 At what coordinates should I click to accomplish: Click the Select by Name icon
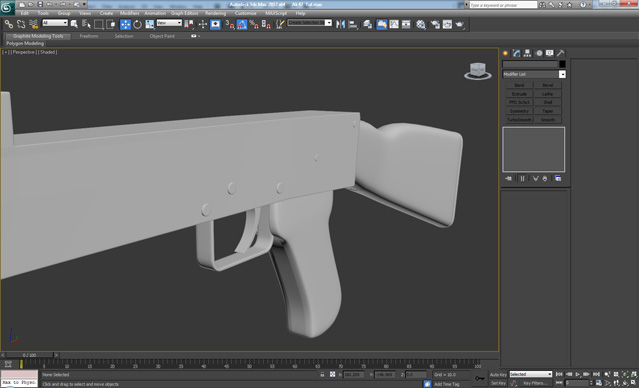(86, 24)
